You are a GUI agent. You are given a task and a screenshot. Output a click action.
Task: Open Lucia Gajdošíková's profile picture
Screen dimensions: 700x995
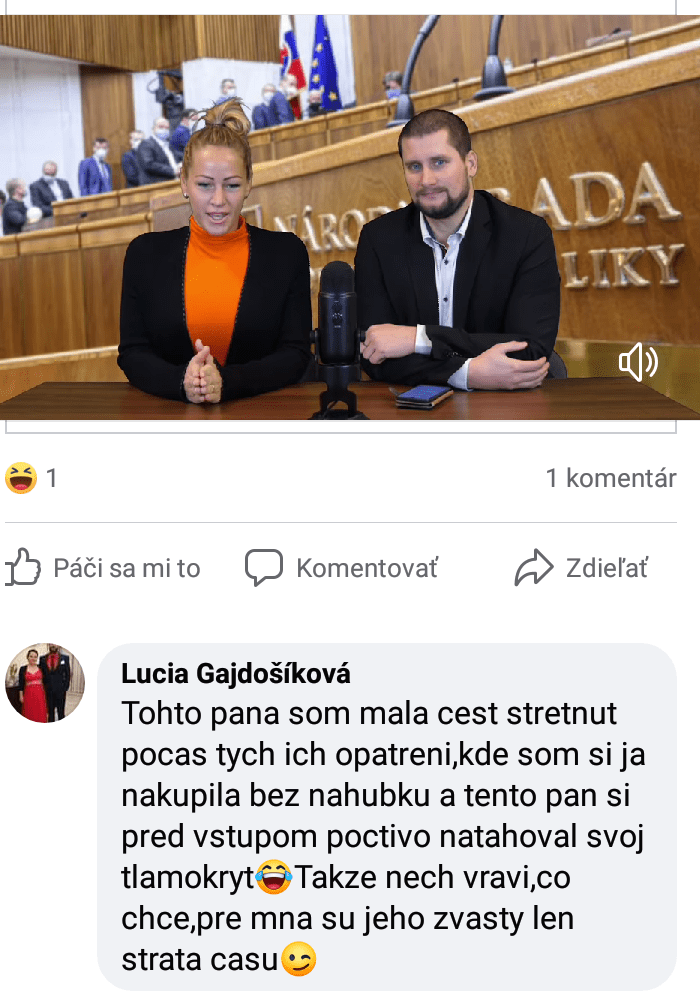click(x=45, y=683)
